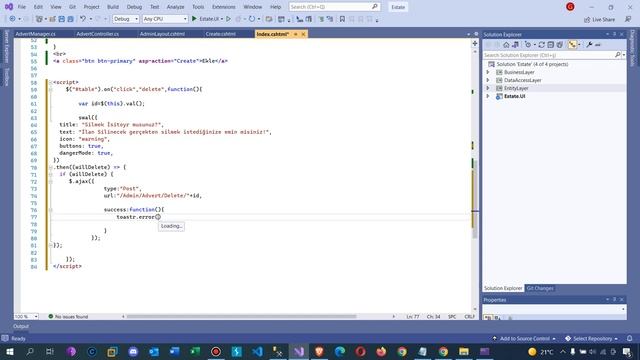Click the editor split-window handle above scrollbar
The width and height of the screenshot is (640, 360).
[475, 43]
